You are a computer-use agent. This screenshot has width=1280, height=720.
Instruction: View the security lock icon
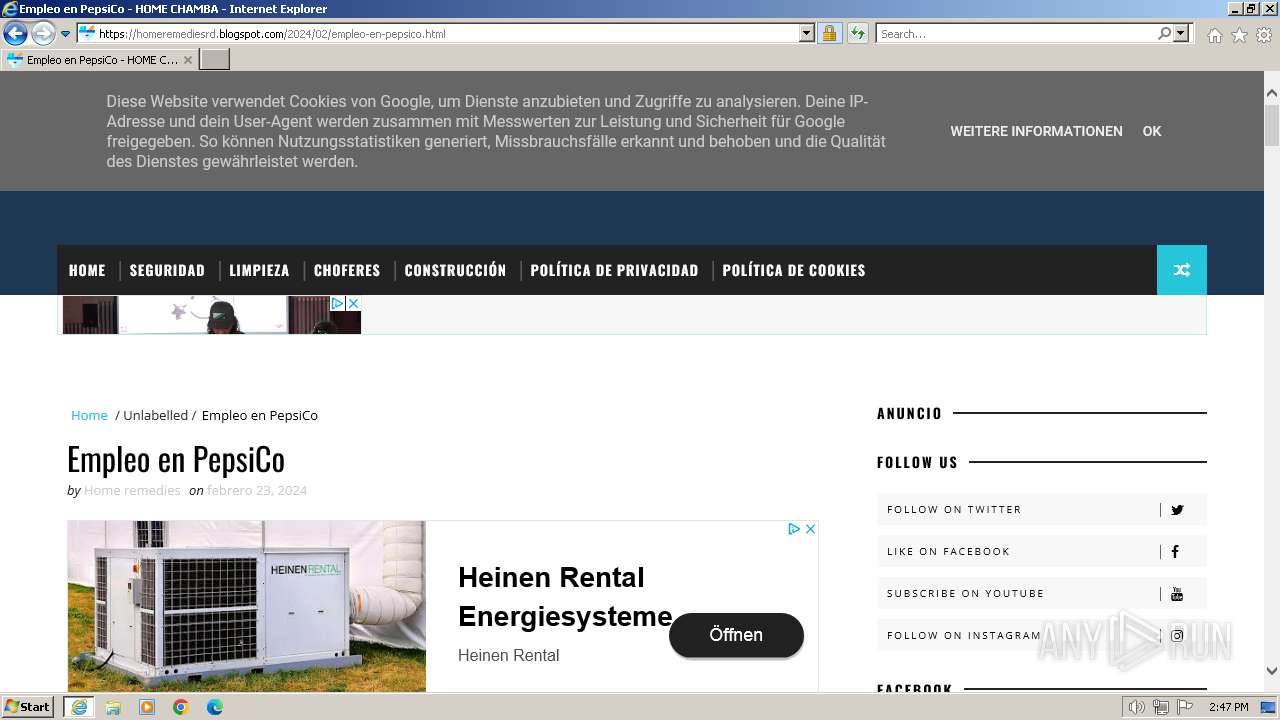coord(829,33)
